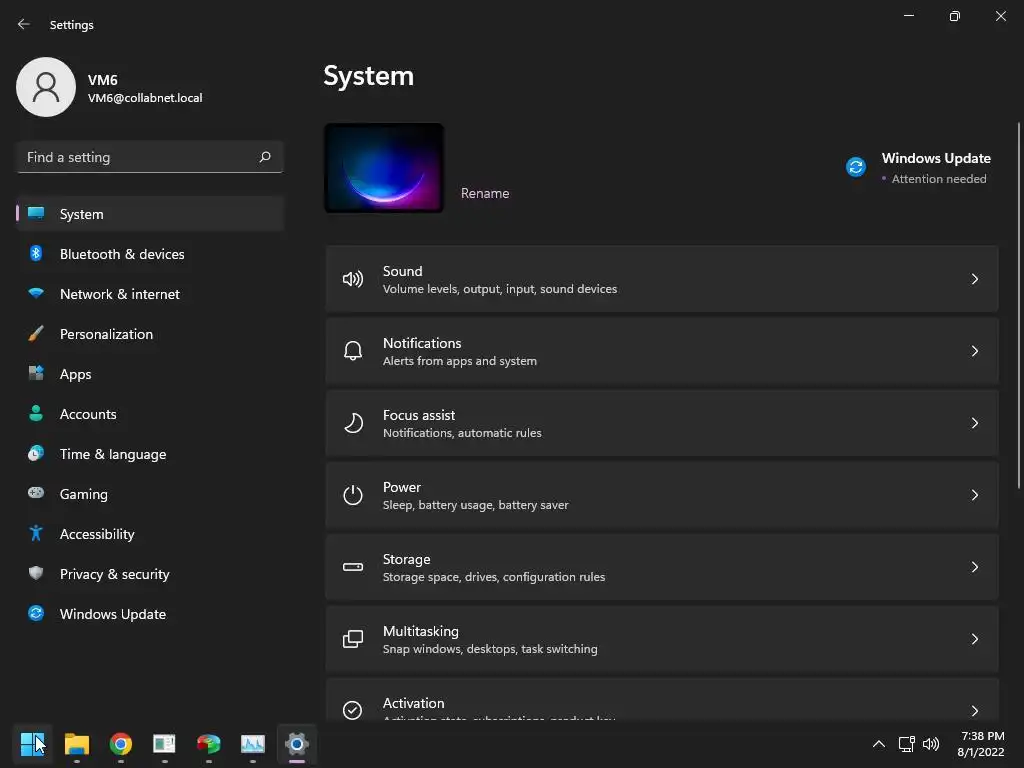Click the Accounts person icon in sidebar
Viewport: 1024px width, 768px height.
pyautogui.click(x=36, y=413)
